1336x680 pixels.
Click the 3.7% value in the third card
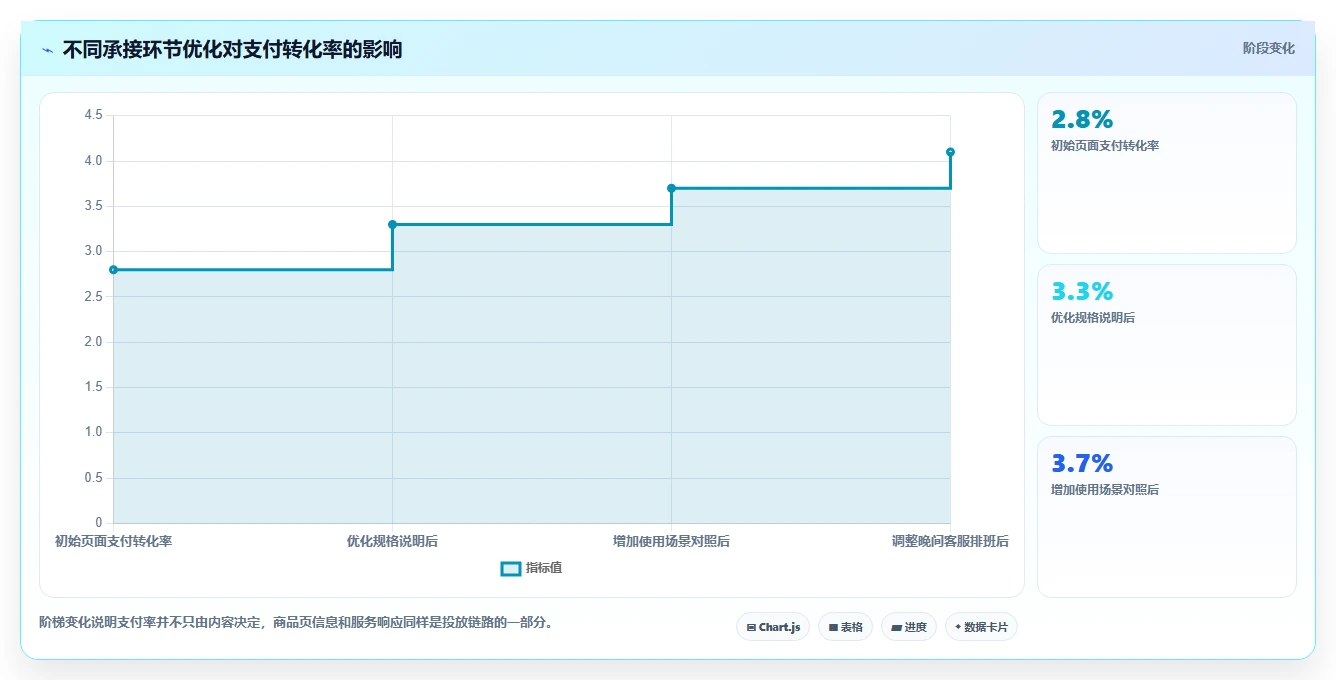1082,464
